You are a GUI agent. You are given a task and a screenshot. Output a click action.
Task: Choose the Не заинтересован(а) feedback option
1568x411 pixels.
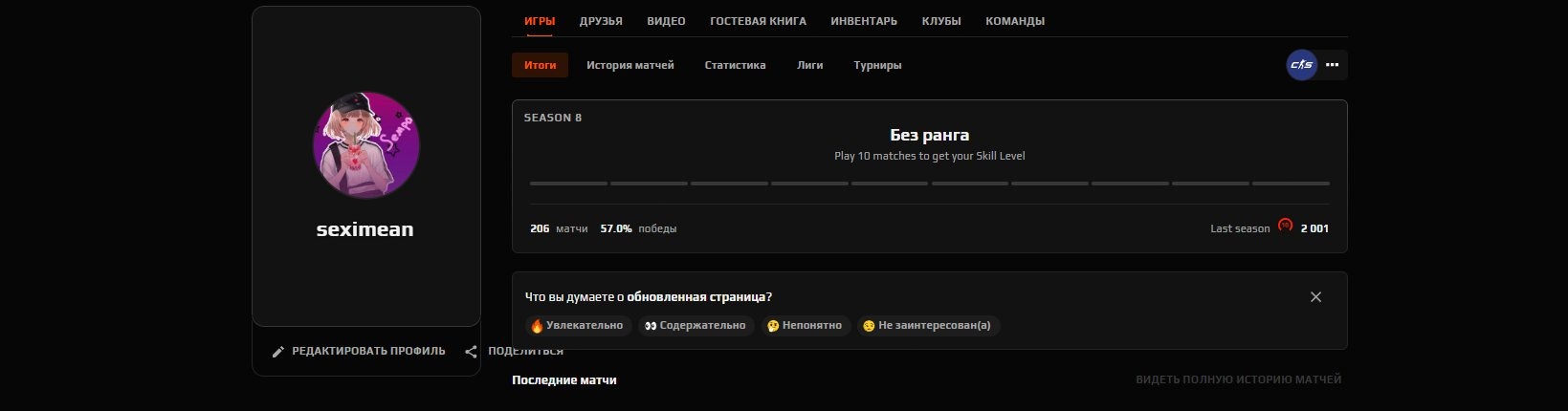pos(928,326)
